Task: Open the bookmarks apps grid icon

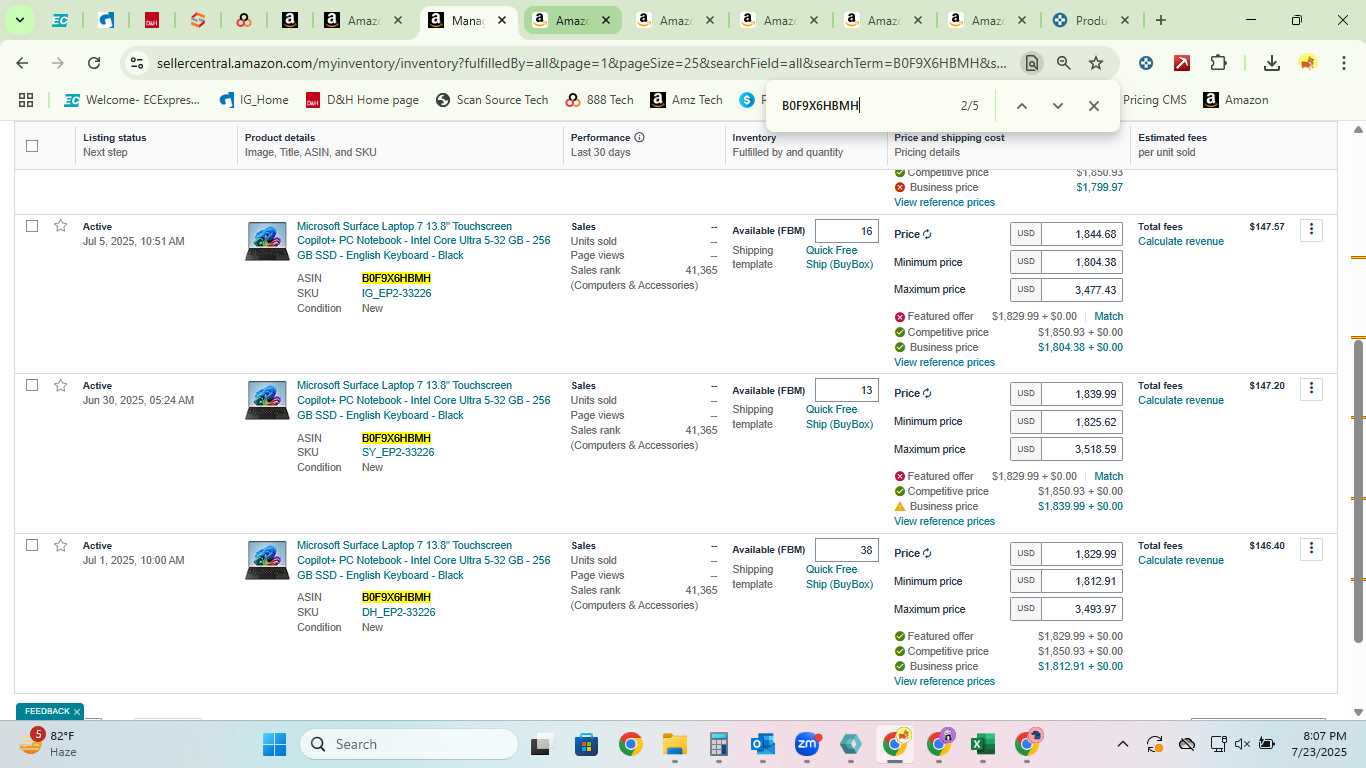Action: pos(26,100)
